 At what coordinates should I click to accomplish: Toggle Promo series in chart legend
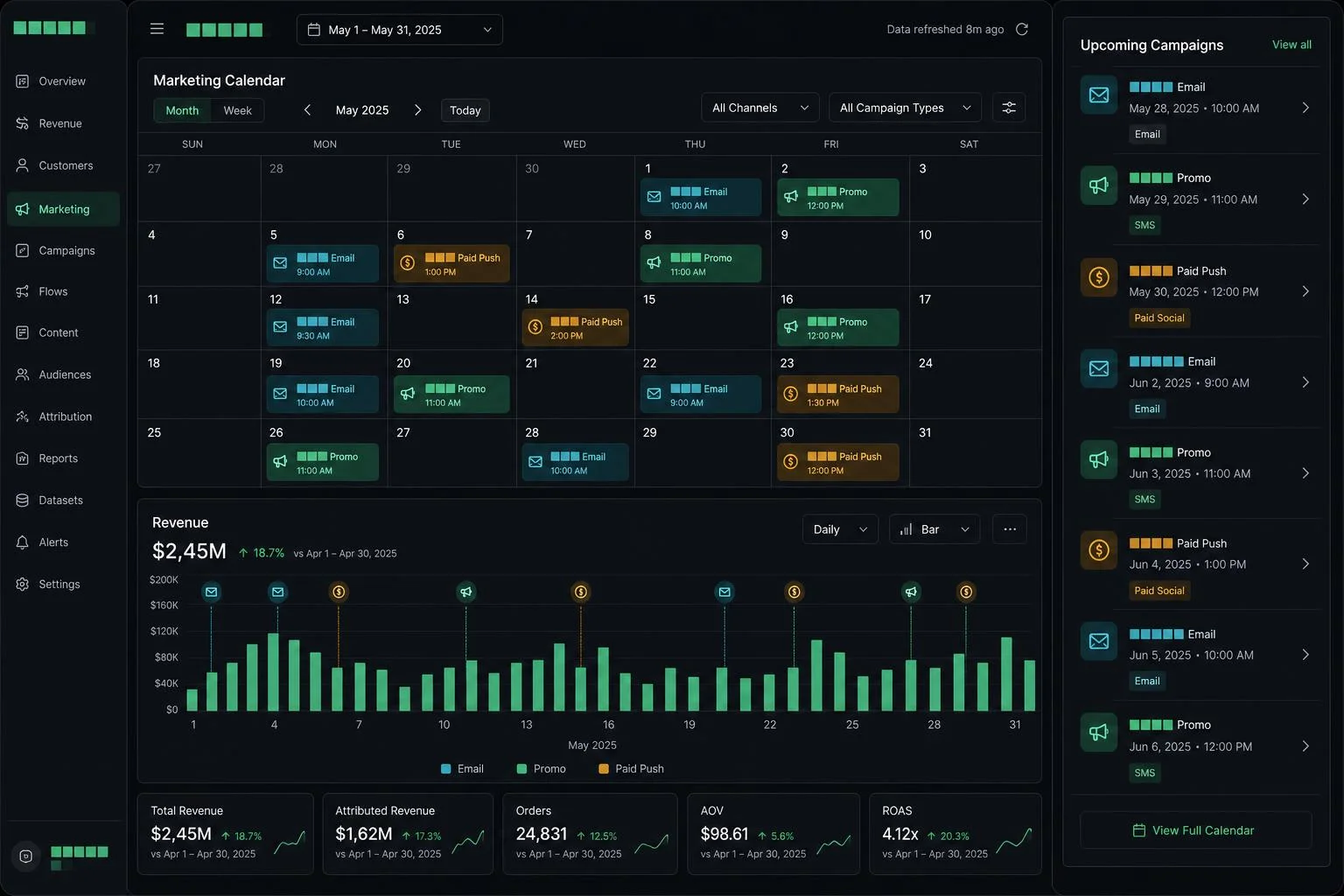pyautogui.click(x=542, y=769)
